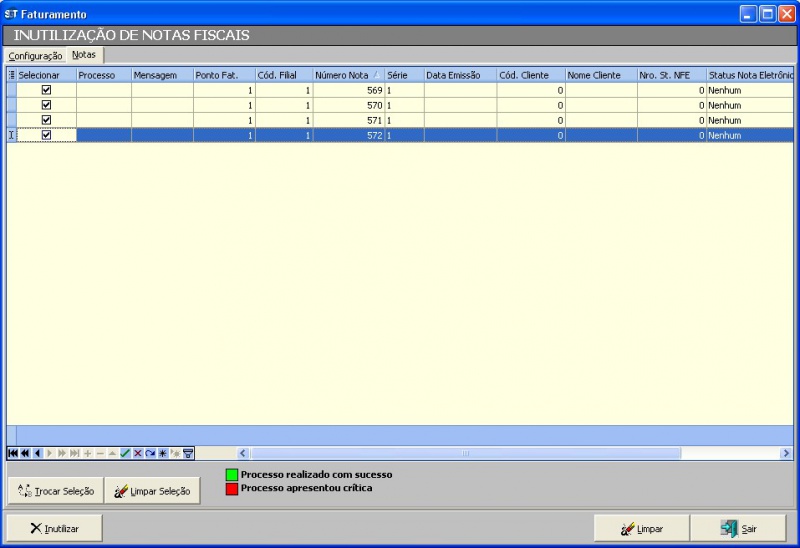
Task: Click the Série column header
Action: (403, 75)
